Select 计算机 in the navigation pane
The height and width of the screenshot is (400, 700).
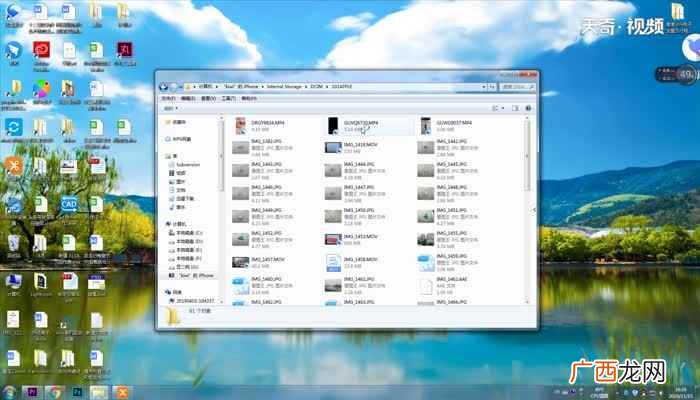[176, 224]
